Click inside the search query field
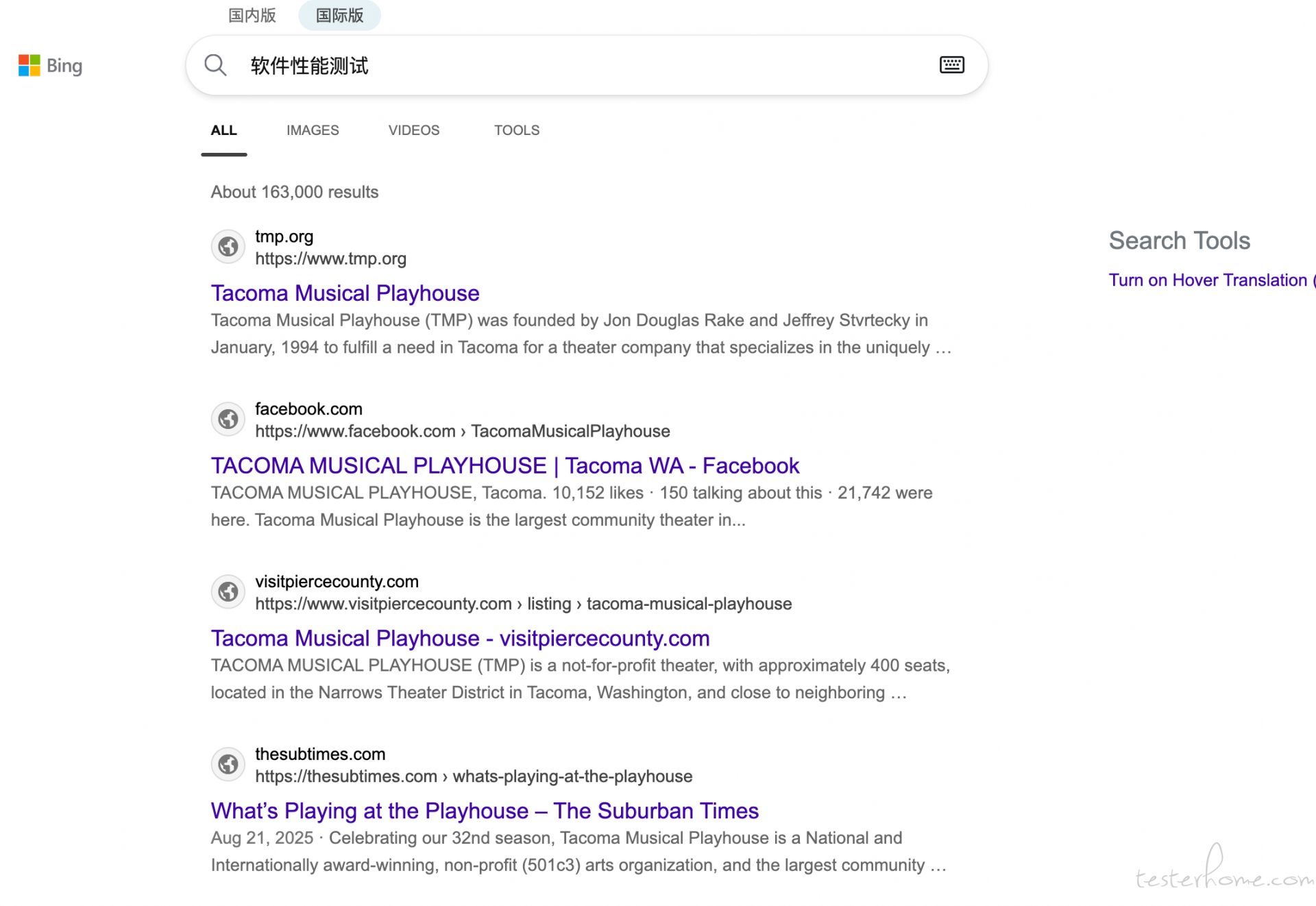Viewport: 1316px width, 906px height. (x=583, y=66)
